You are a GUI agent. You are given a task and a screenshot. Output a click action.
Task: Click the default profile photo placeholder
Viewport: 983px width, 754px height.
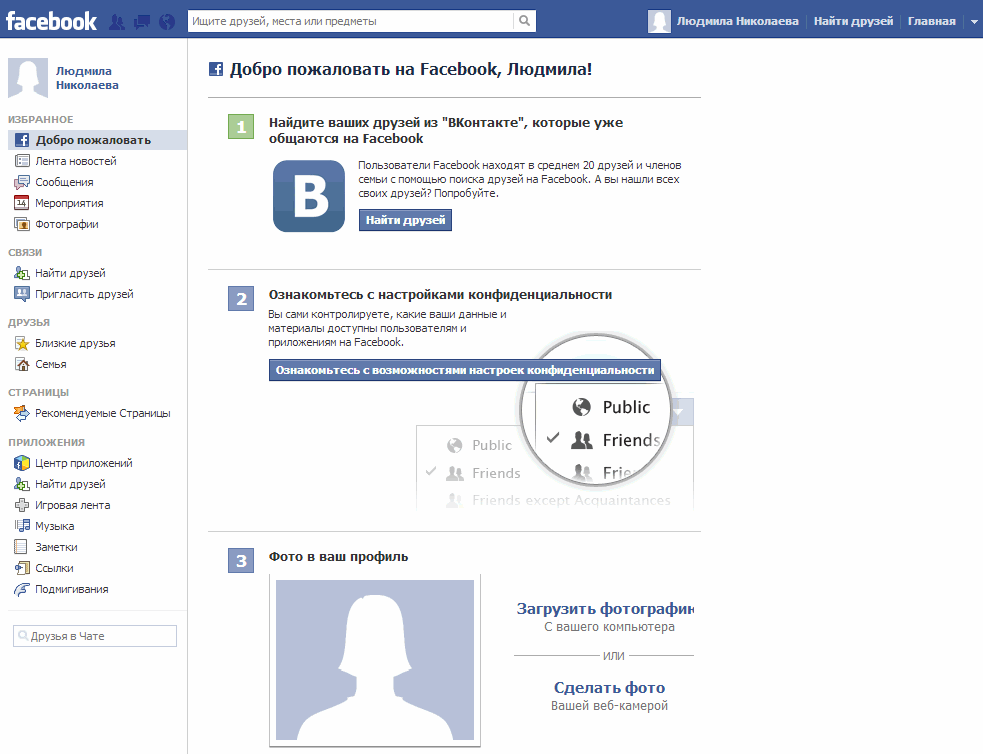(x=375, y=660)
